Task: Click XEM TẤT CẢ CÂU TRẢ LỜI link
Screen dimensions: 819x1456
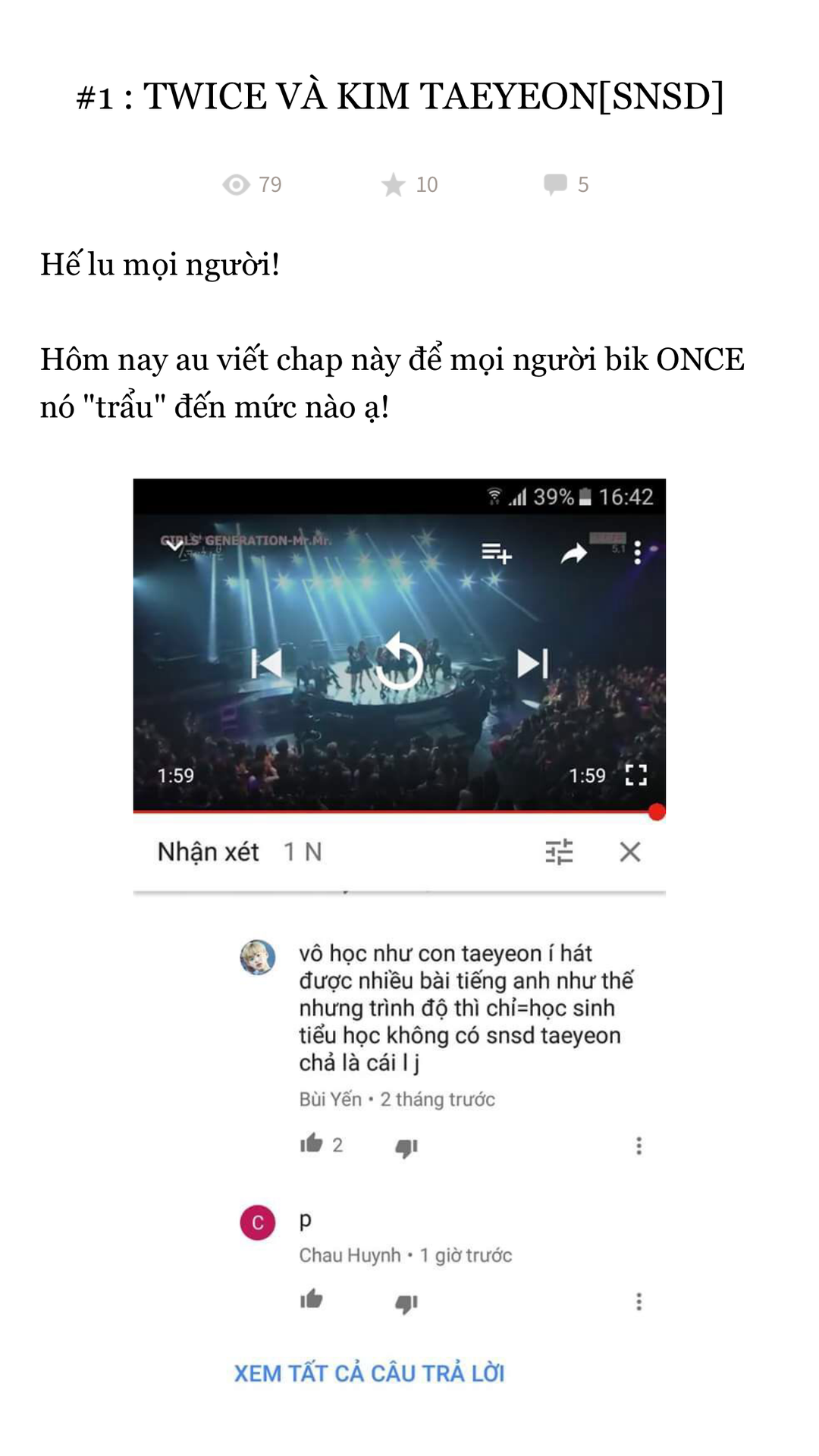Action: coord(369,1373)
